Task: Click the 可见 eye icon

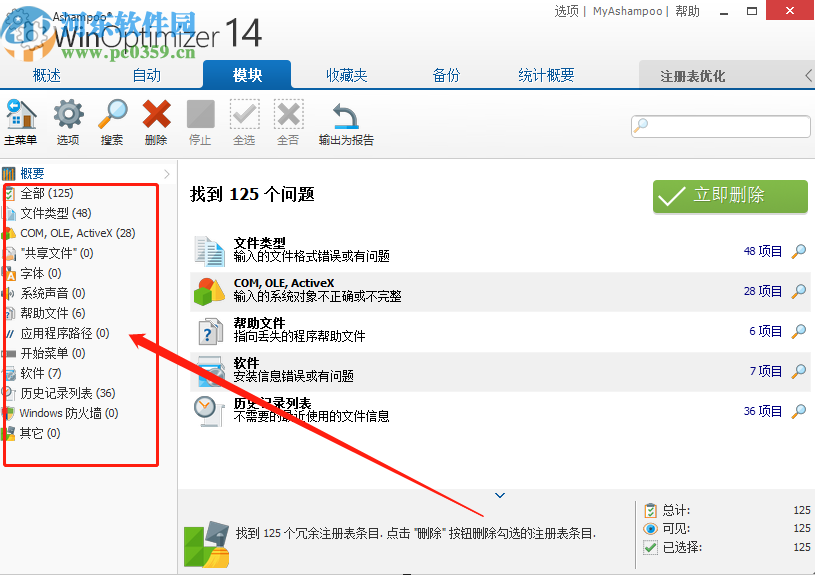Action: (x=650, y=529)
